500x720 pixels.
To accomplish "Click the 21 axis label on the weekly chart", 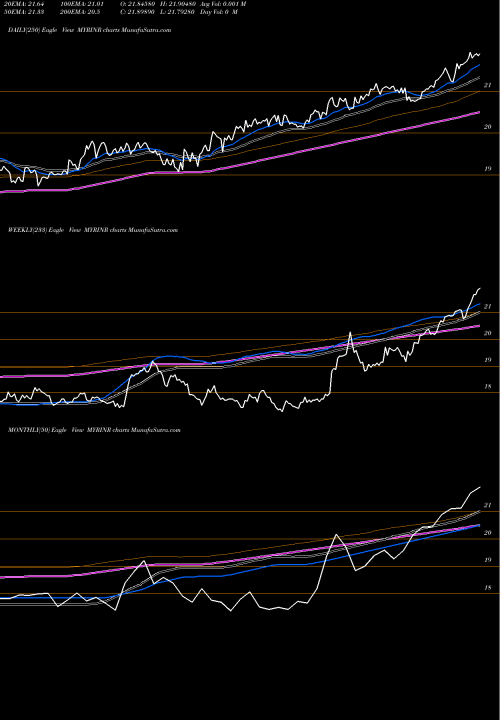I will point(488,307).
